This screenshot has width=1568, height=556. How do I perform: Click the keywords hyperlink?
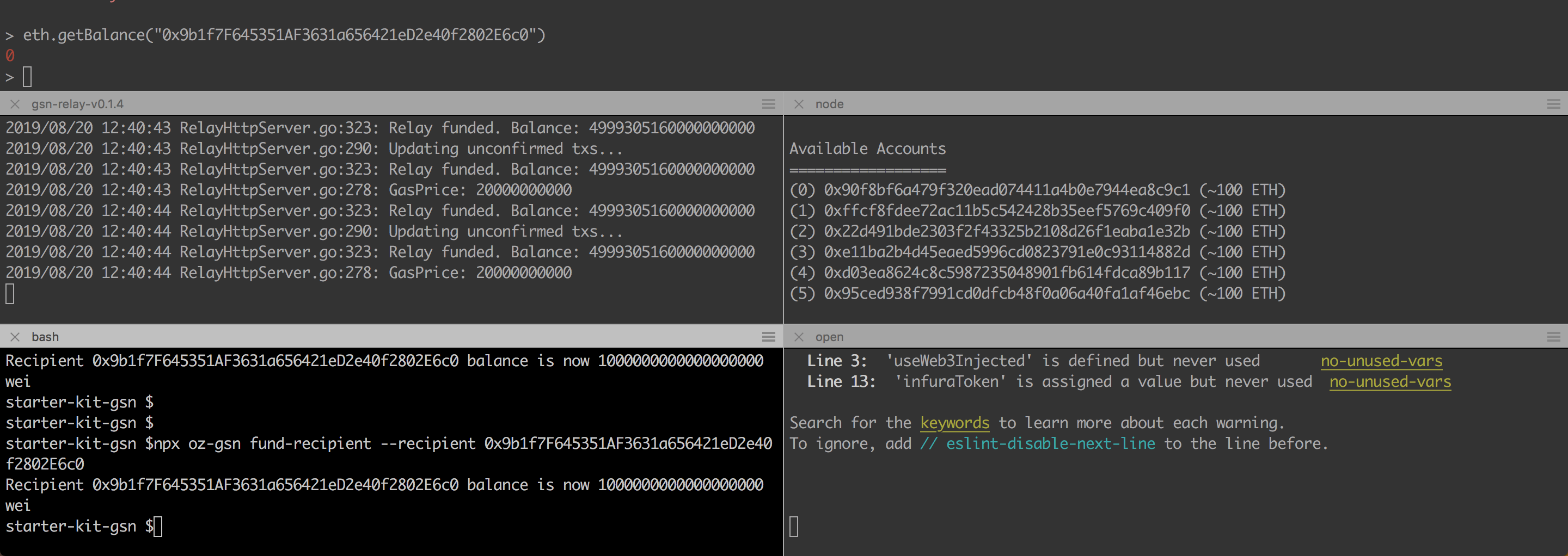954,423
